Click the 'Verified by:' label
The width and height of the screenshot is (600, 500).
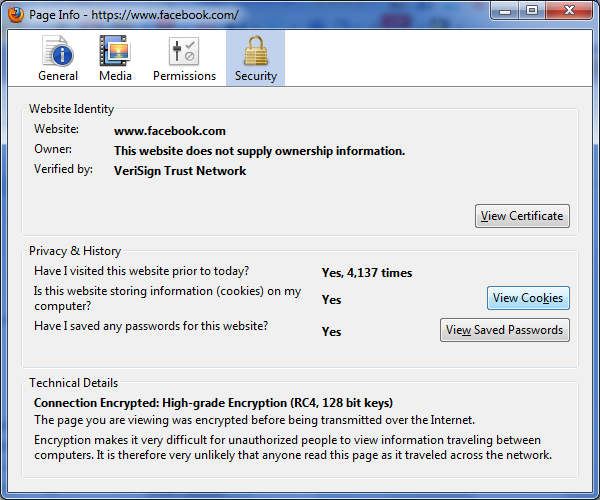click(63, 169)
